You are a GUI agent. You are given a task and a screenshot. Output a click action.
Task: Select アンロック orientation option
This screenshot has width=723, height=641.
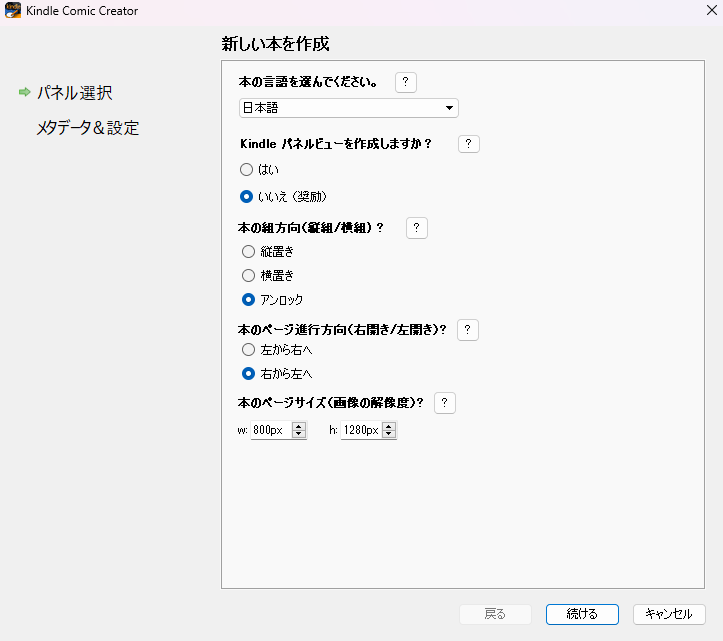(247, 300)
